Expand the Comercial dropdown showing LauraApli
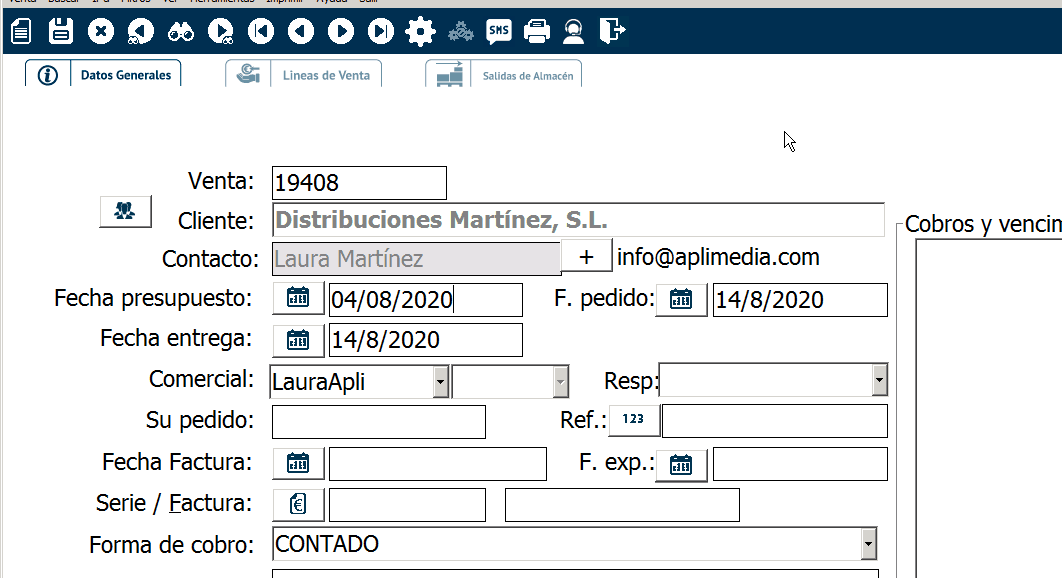1062x578 pixels. (440, 381)
